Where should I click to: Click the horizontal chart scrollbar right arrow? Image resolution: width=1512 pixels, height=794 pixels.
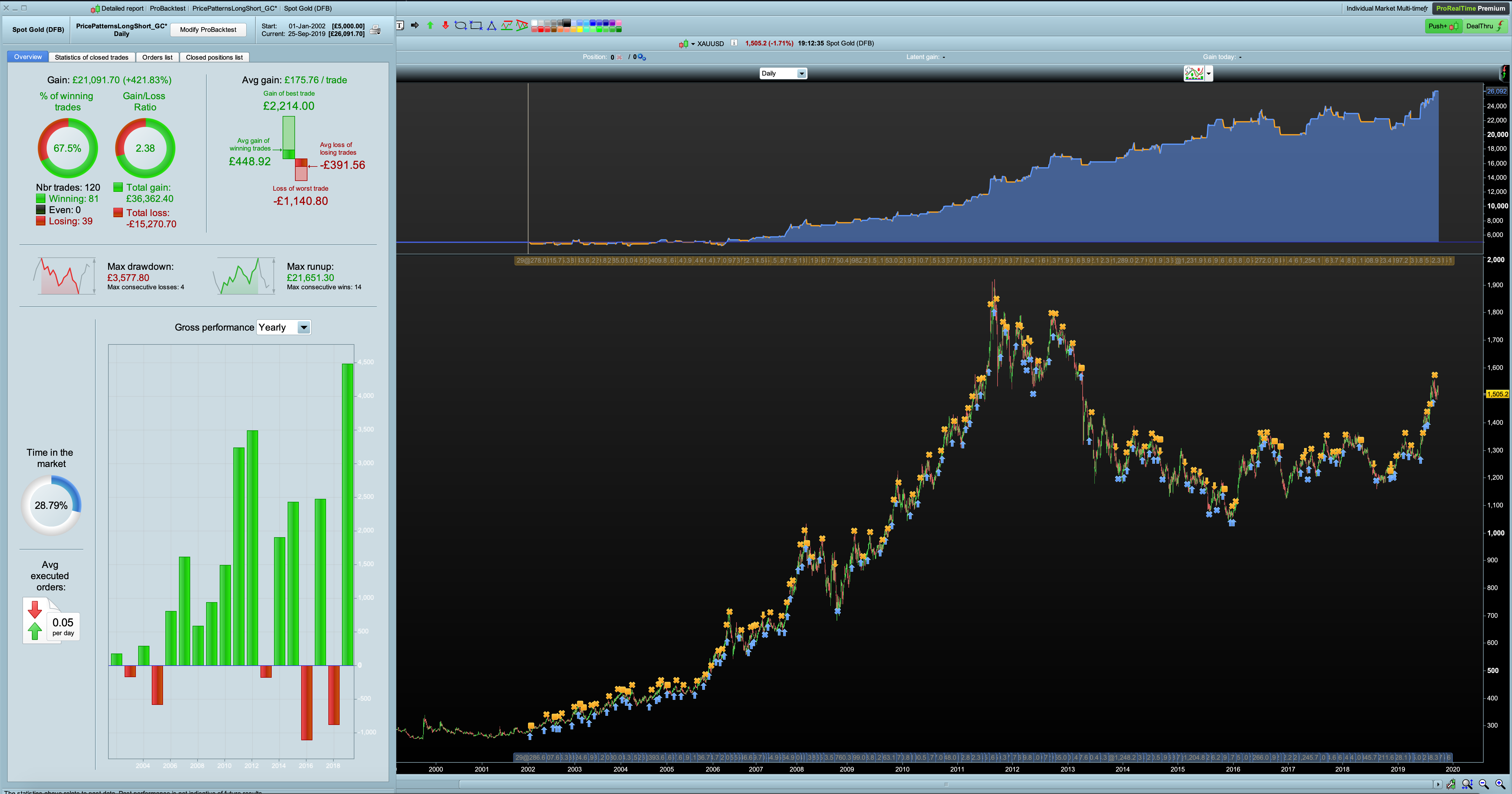(1438, 784)
